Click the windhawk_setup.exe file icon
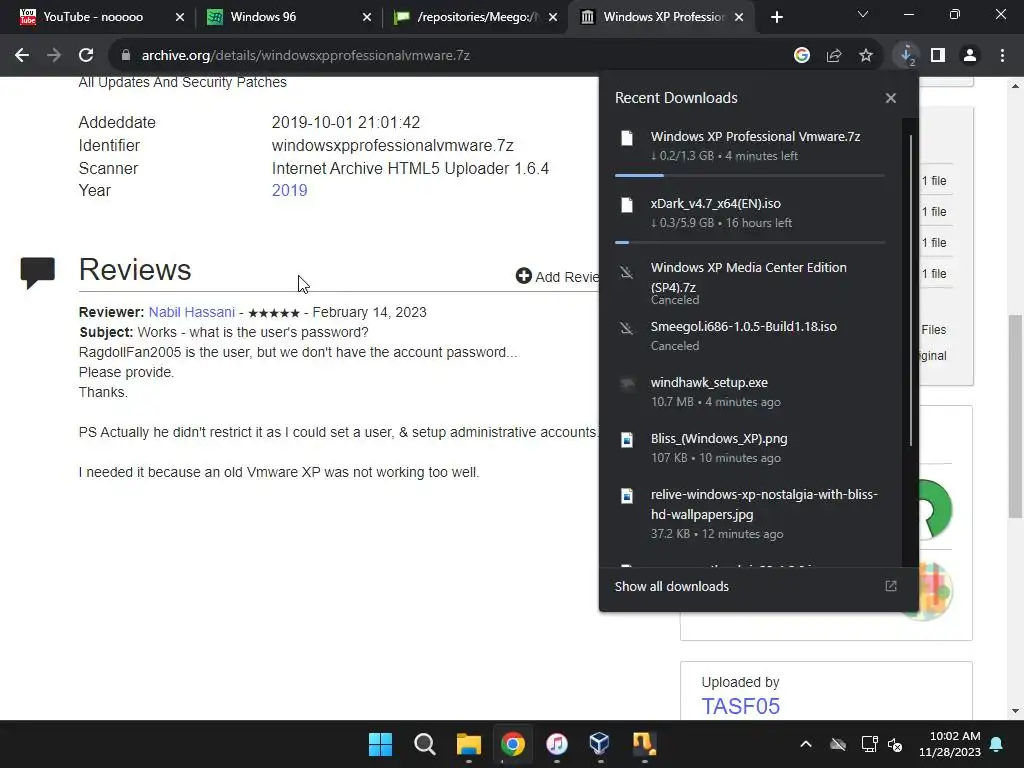This screenshot has height=768, width=1024. (627, 383)
